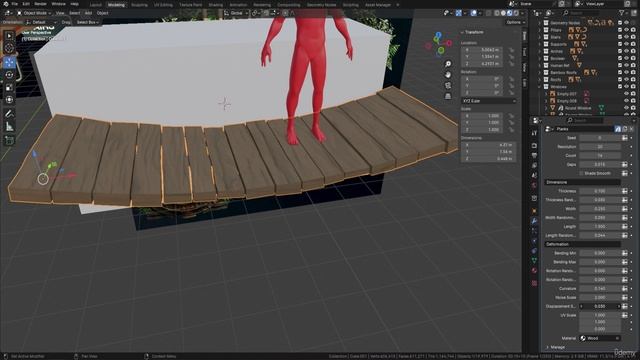Open the Output properties tab icon
The image size is (640, 360).
[x=534, y=156]
